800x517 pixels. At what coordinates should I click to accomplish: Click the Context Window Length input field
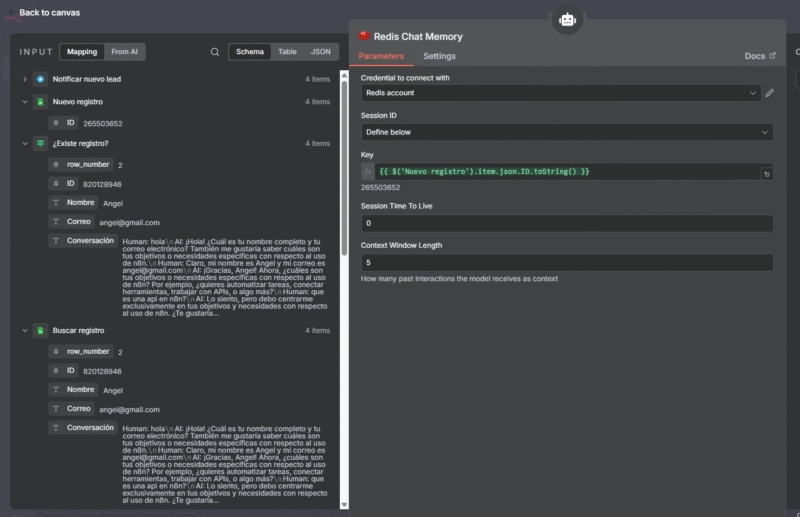566,263
